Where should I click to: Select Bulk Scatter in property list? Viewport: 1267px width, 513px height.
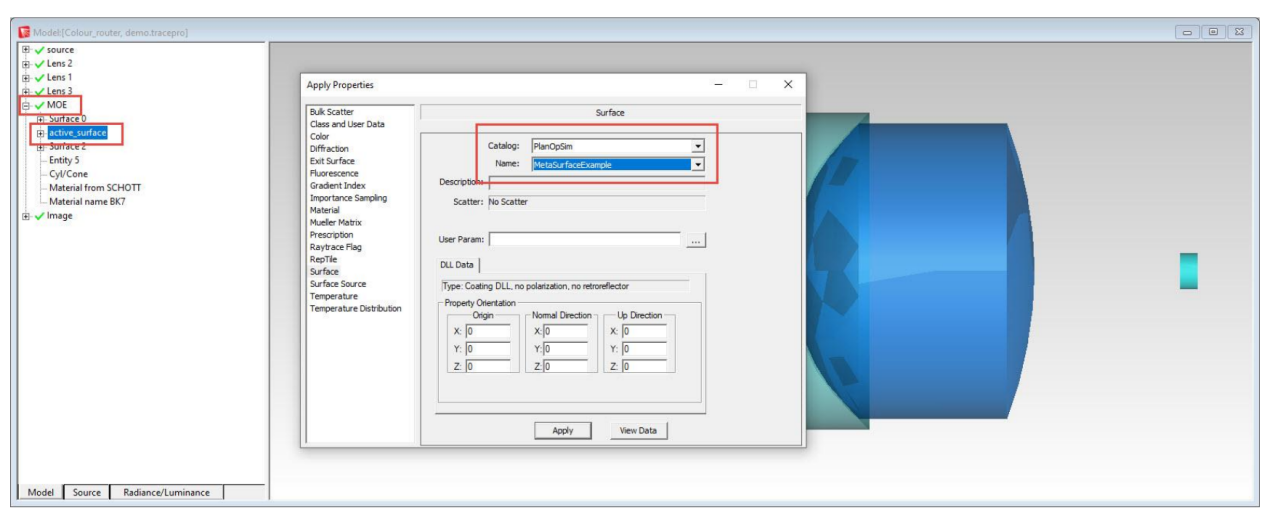point(332,112)
